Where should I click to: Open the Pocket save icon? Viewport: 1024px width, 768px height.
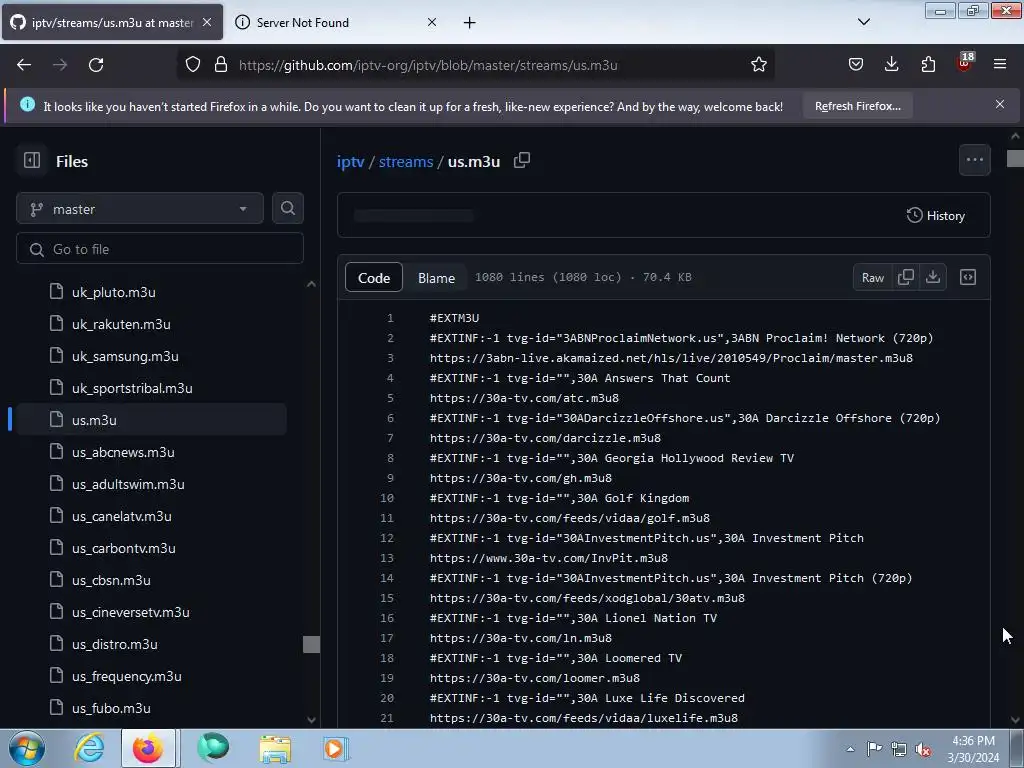point(856,65)
